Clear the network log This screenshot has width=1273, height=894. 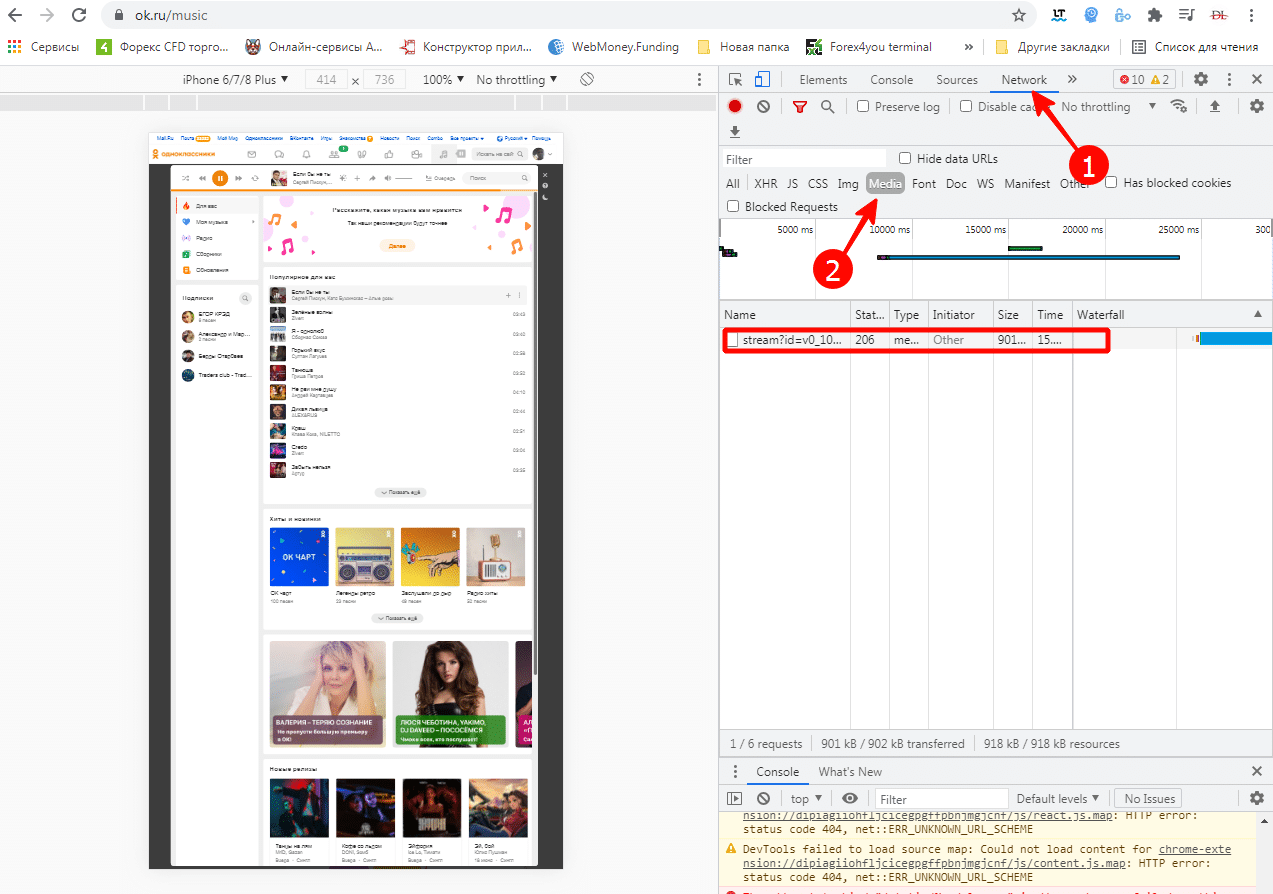(763, 107)
